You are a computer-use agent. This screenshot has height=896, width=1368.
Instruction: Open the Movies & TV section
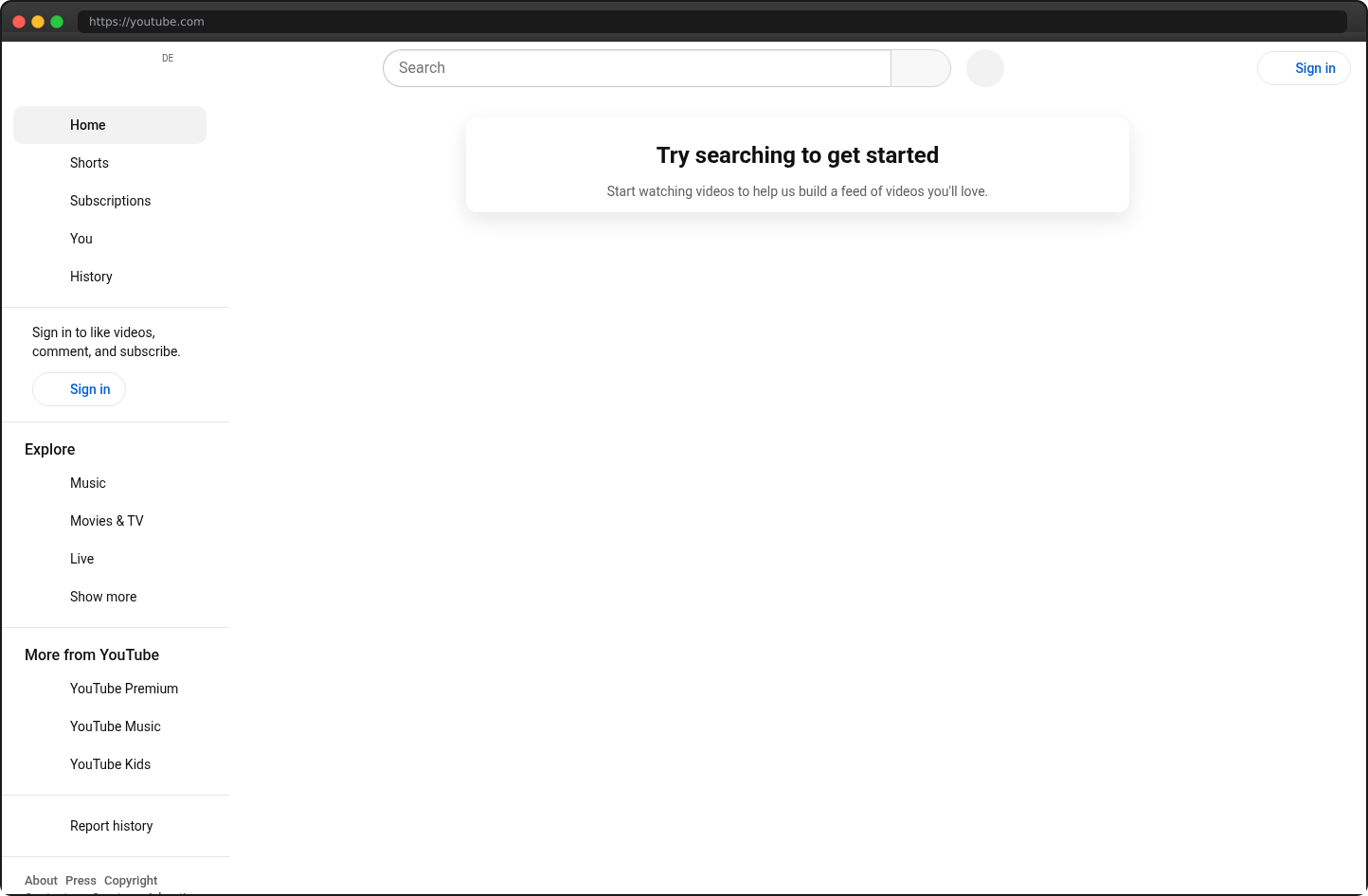106,520
